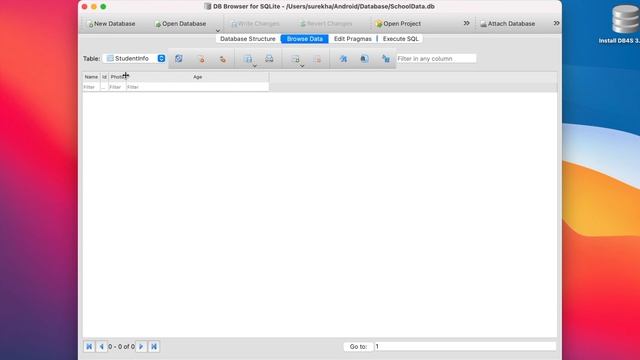This screenshot has height=360, width=640.
Task: Click the Filter box under Age column
Action: pyautogui.click(x=198, y=87)
